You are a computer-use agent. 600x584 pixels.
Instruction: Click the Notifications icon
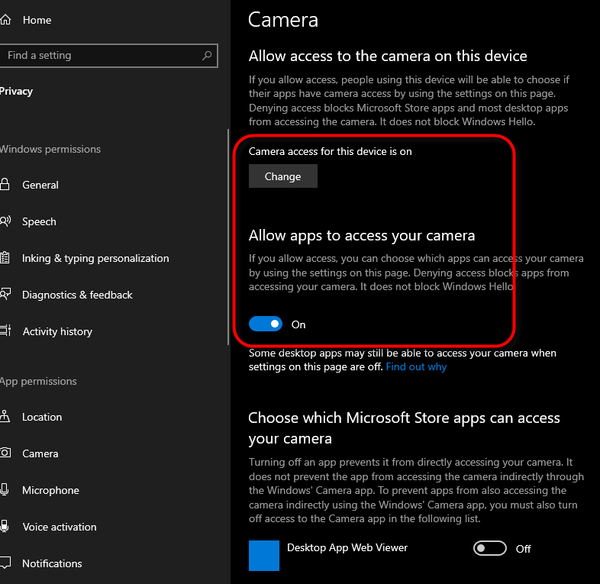(x=5, y=564)
